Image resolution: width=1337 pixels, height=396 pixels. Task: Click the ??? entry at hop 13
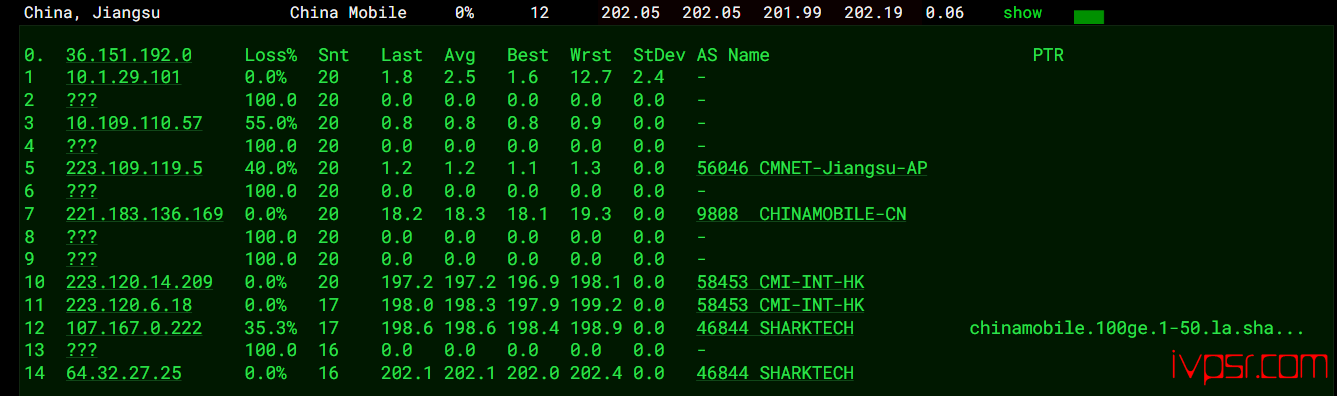(x=82, y=350)
